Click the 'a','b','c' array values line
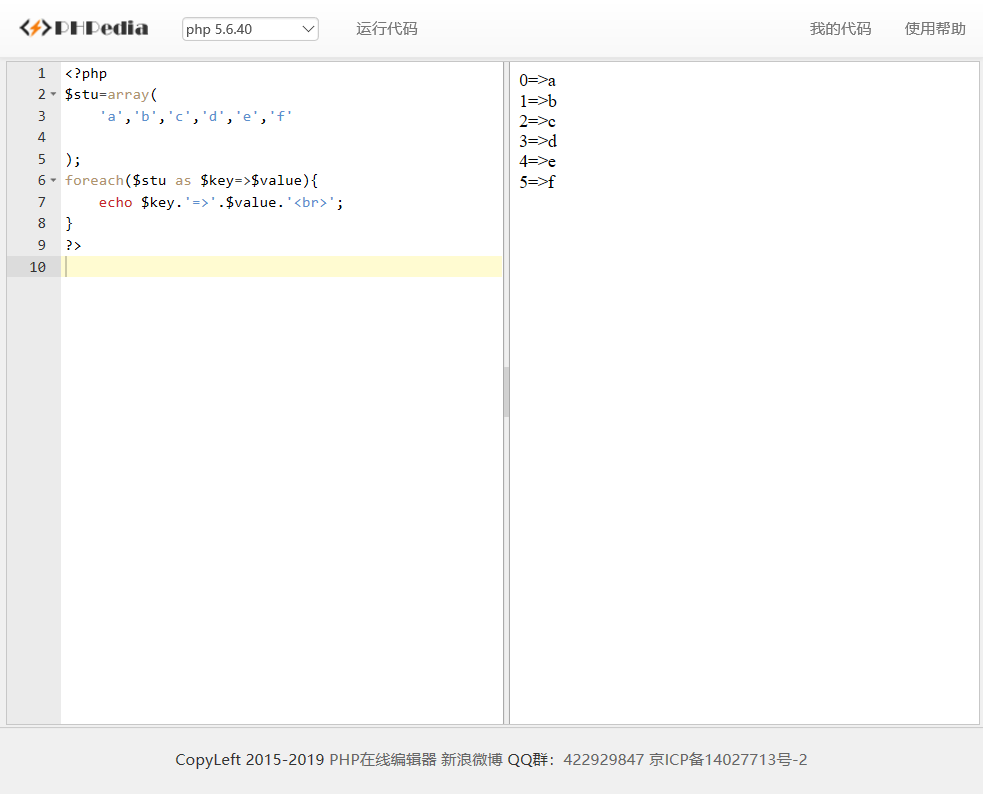 click(x=196, y=117)
